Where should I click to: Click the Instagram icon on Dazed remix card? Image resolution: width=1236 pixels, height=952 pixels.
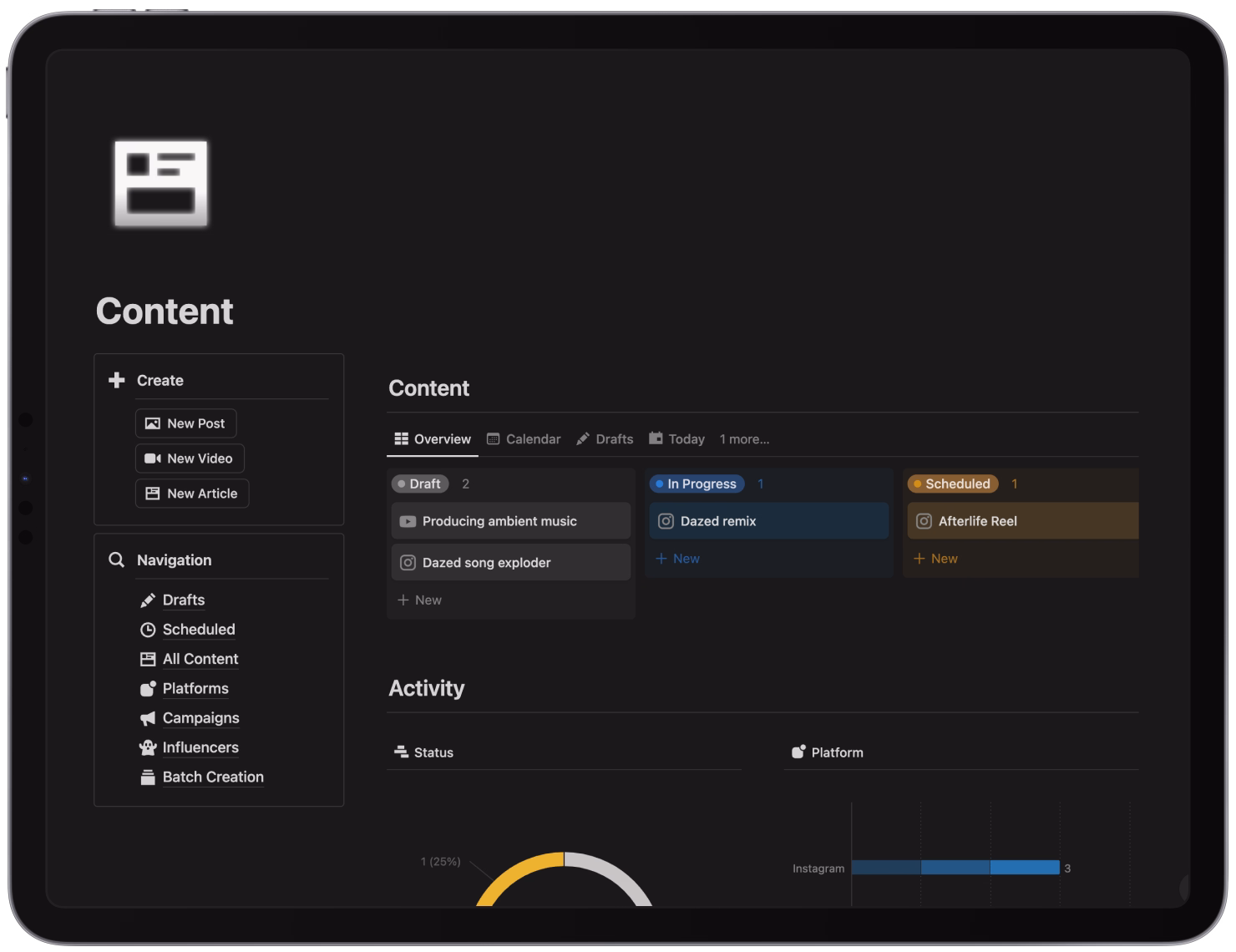coord(666,520)
